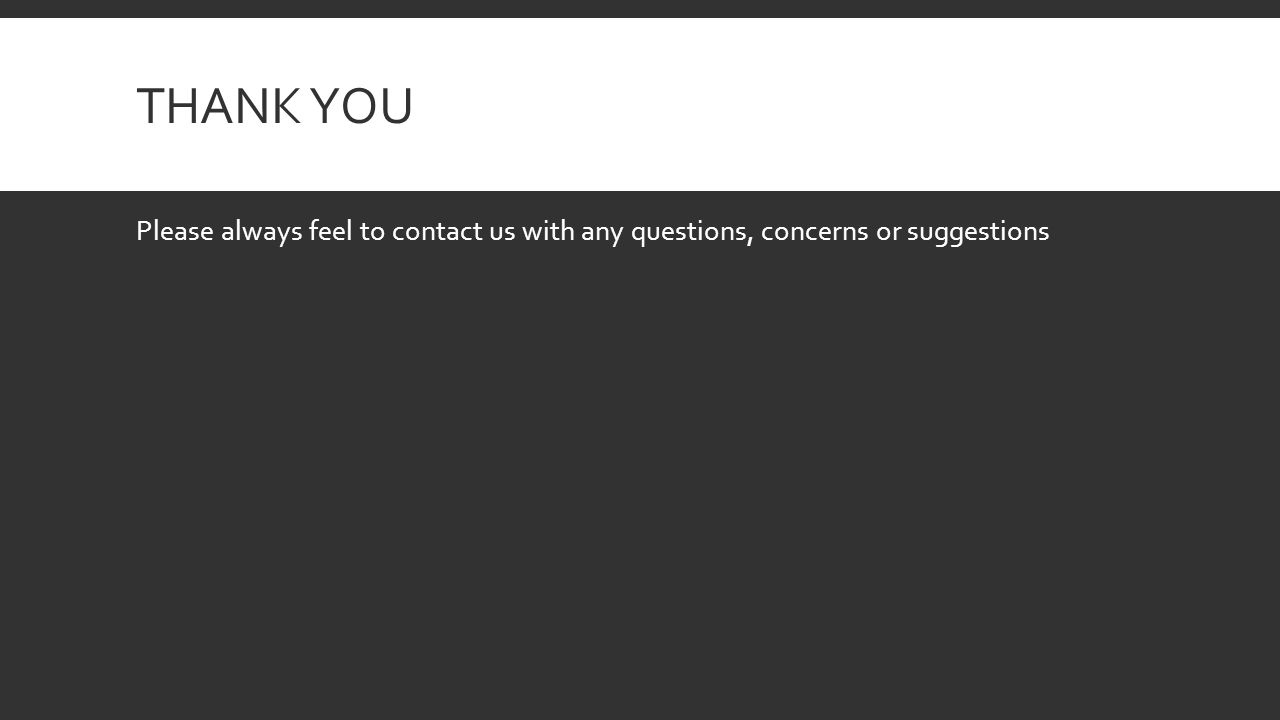1280x720 pixels.
Task: Click the word to before contact
Action: click(373, 233)
